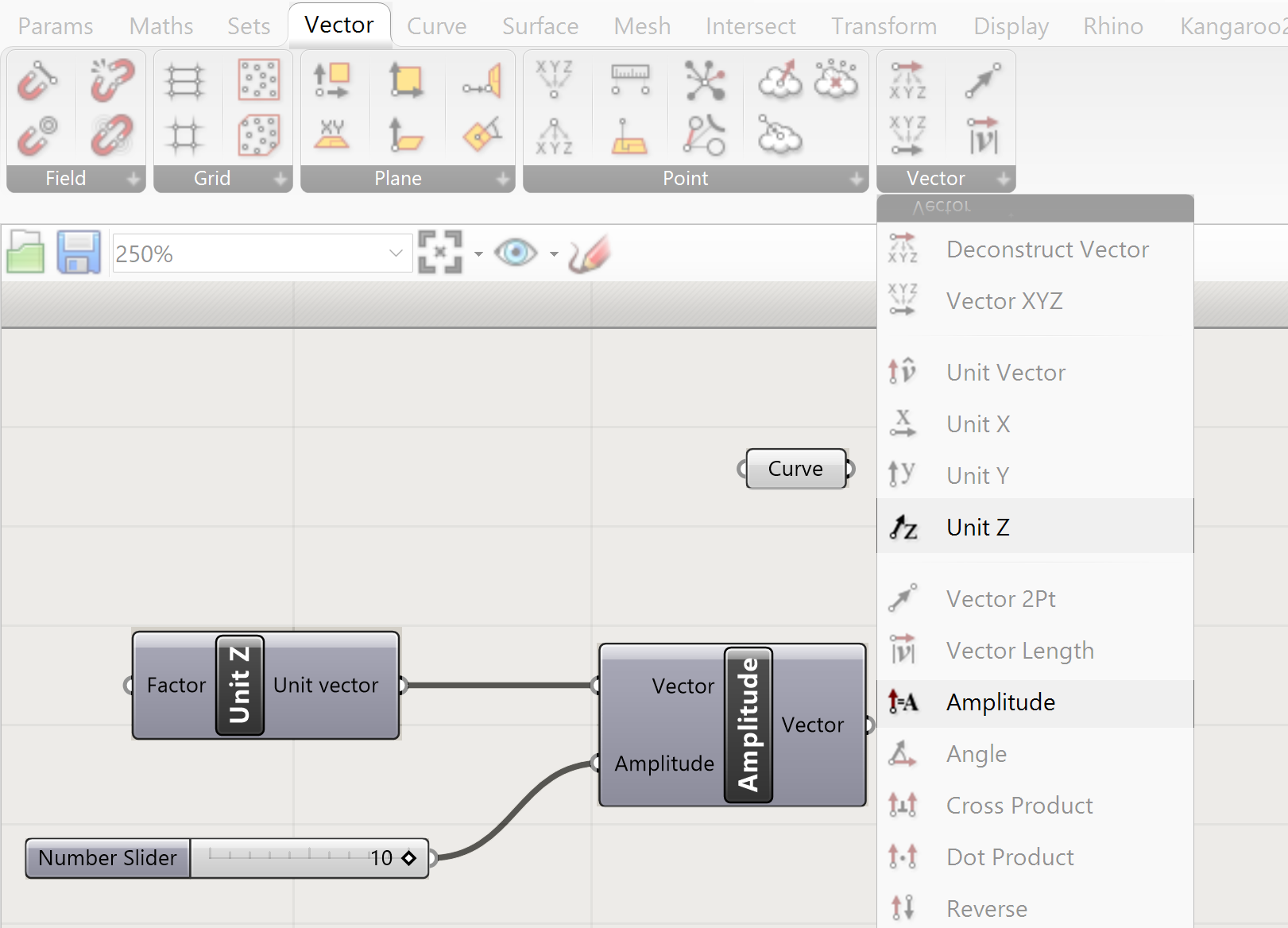Select Cross Product from the Vector menu
Screen dimensions: 1288x928
click(x=1019, y=805)
